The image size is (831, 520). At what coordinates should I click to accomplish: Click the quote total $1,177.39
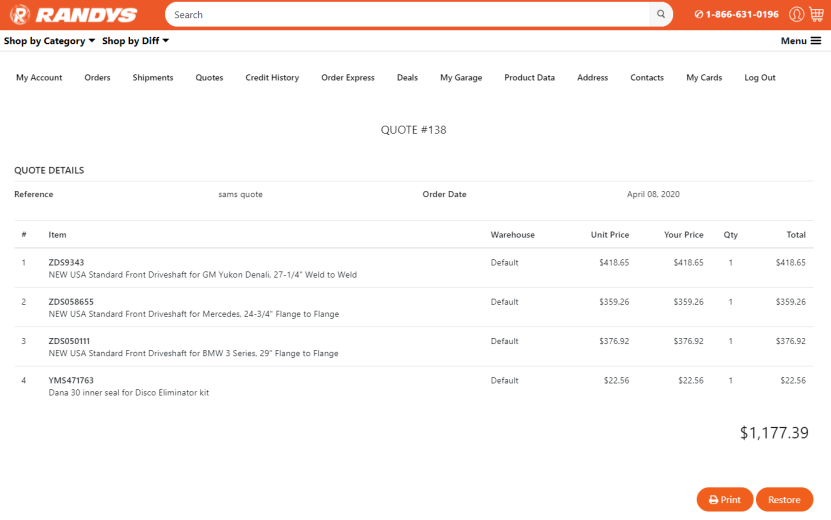coord(774,433)
